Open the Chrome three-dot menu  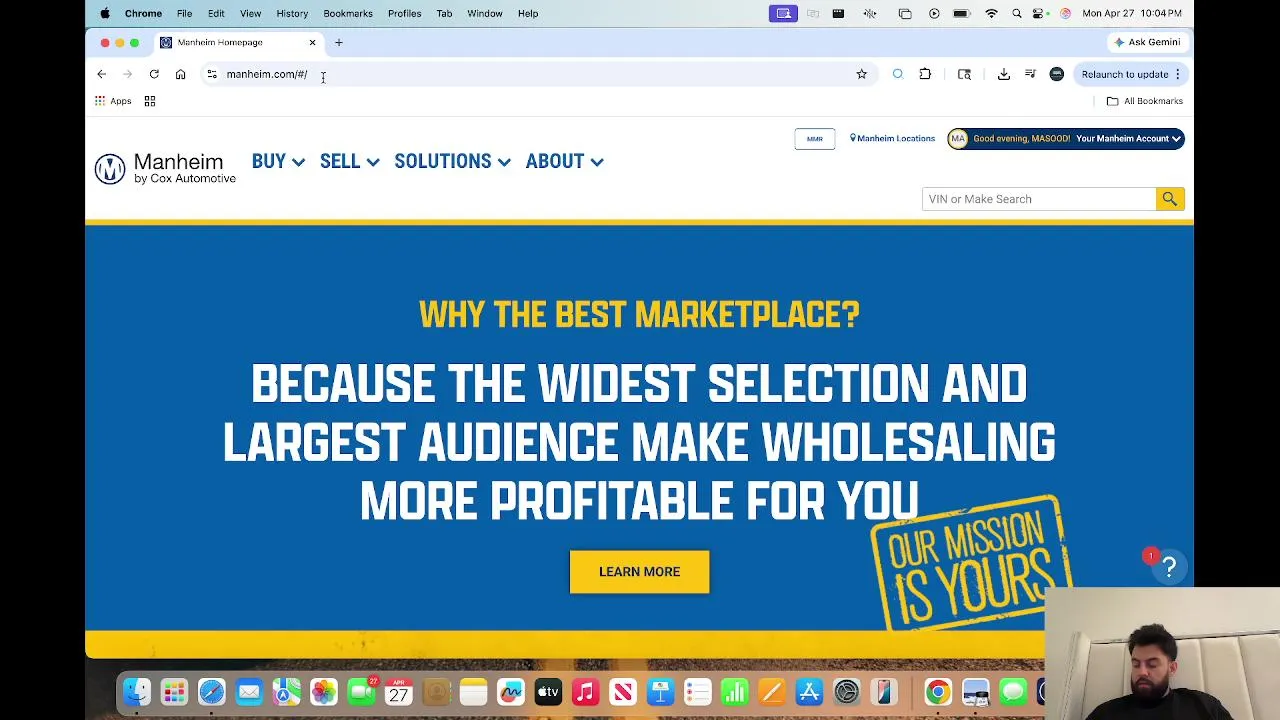point(1178,74)
